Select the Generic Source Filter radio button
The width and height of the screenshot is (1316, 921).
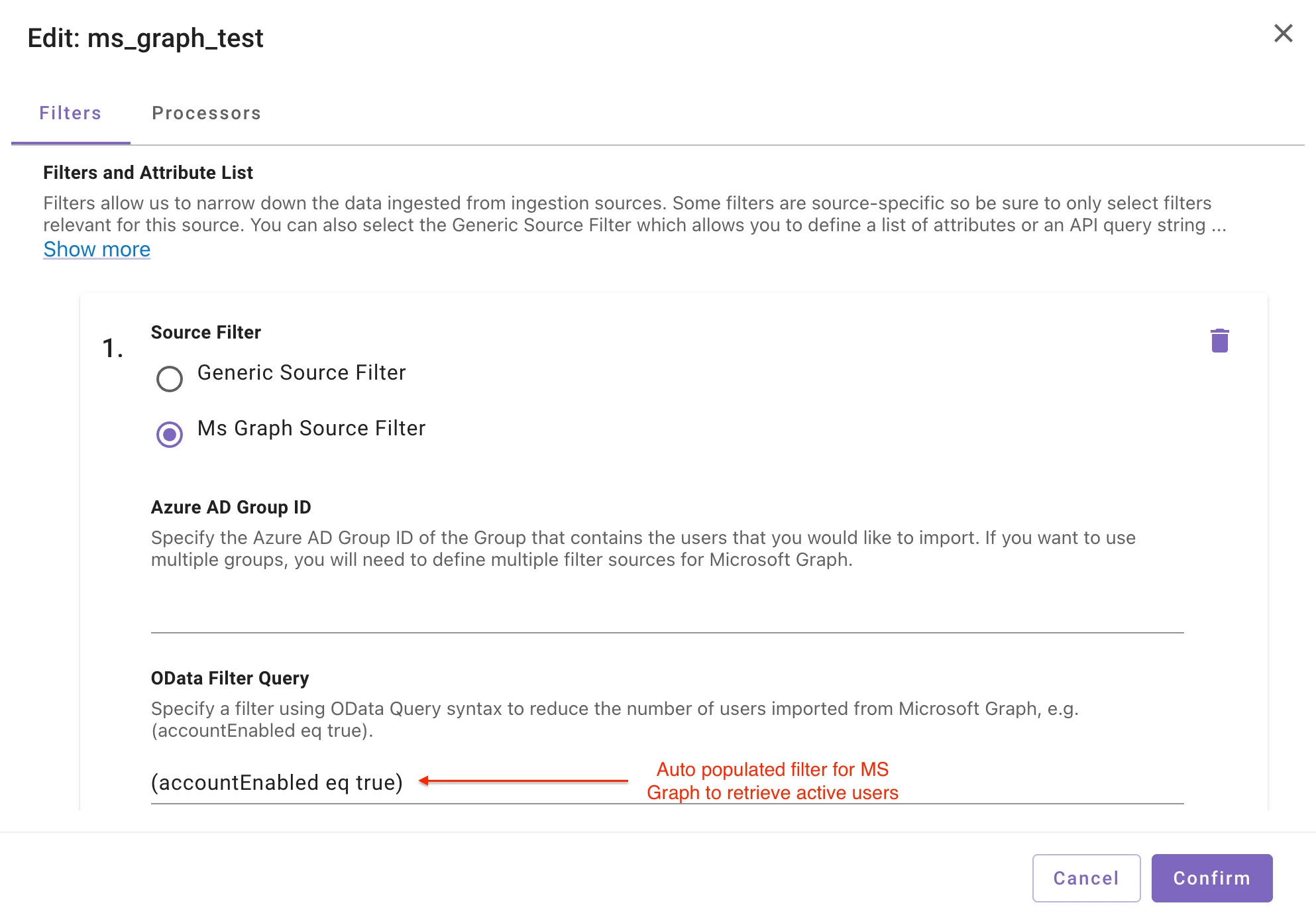point(170,378)
